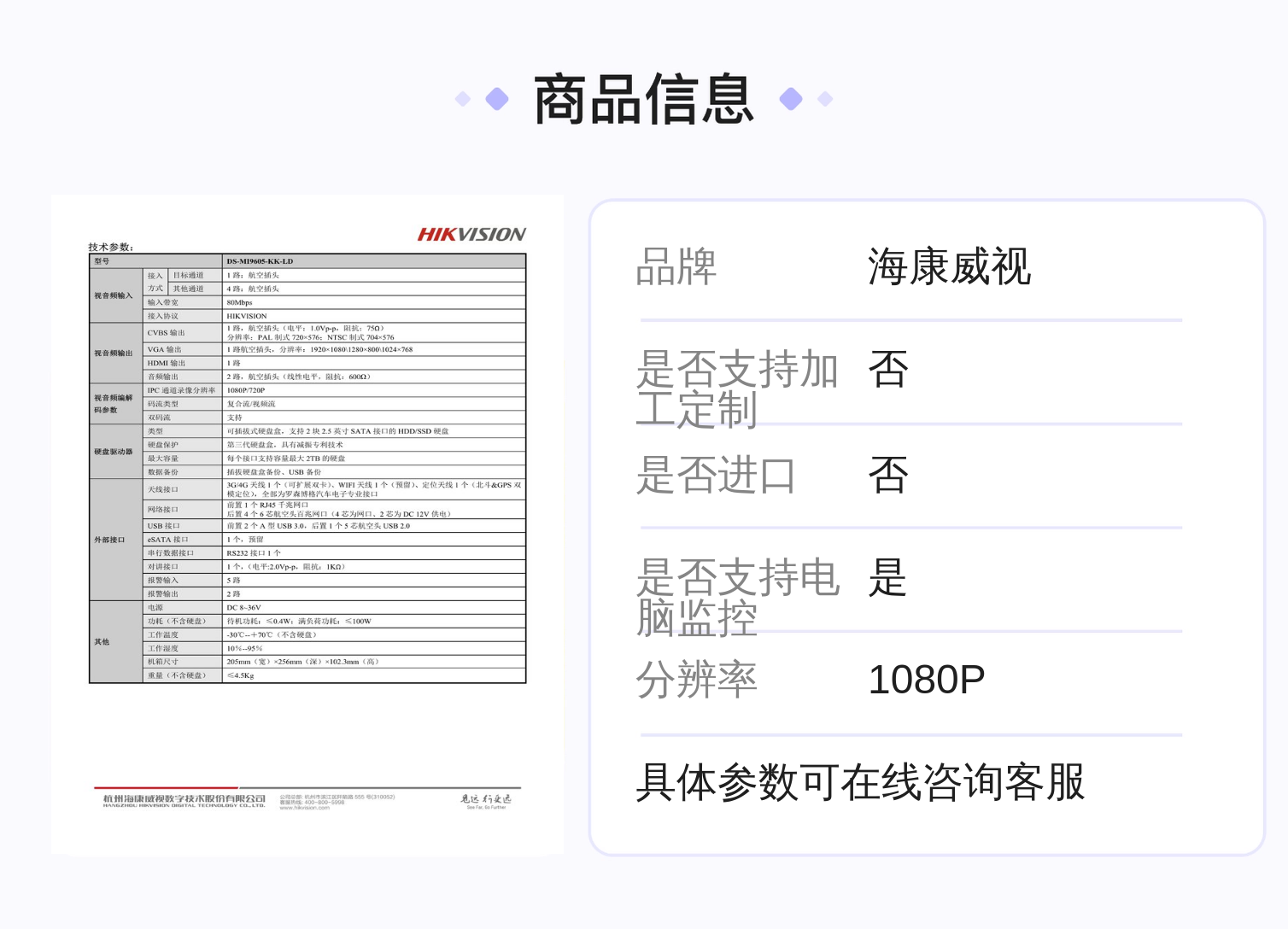This screenshot has height=929, width=1288.
Task: Click the 是 value beside 是否支持电脑监控
Action: [x=888, y=577]
